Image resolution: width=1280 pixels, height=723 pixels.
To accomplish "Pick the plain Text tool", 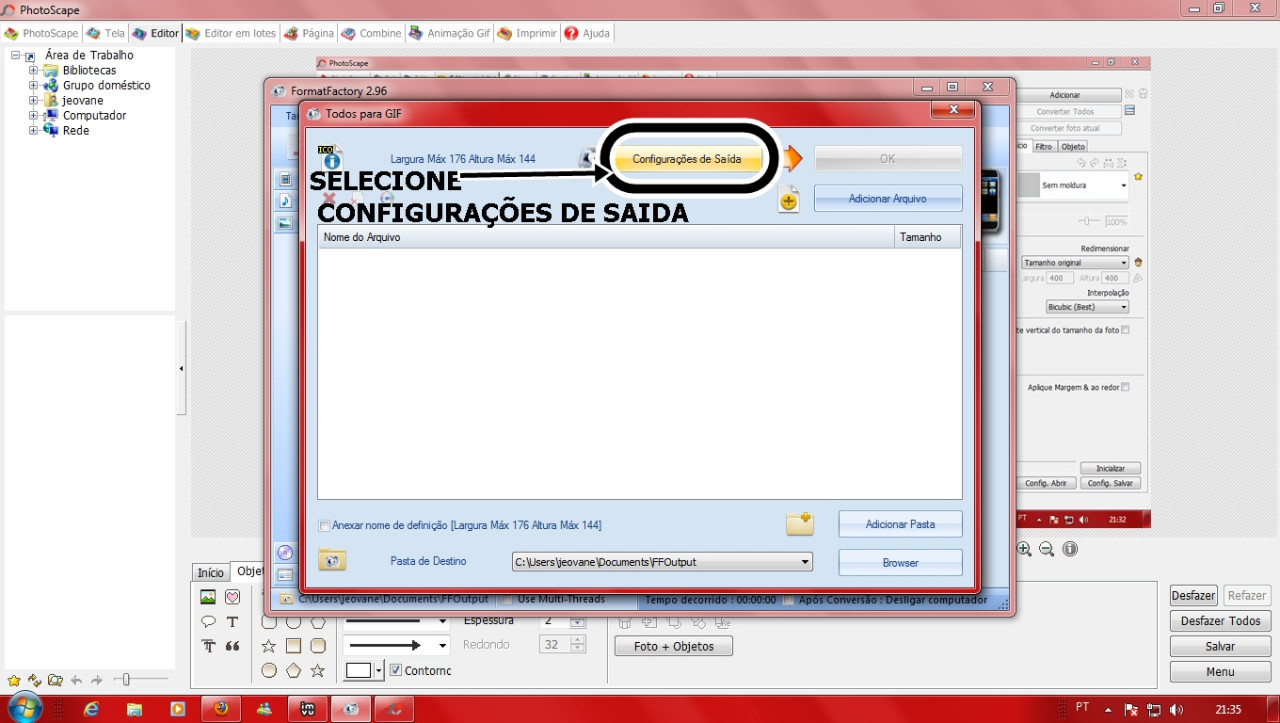I will tap(232, 621).
